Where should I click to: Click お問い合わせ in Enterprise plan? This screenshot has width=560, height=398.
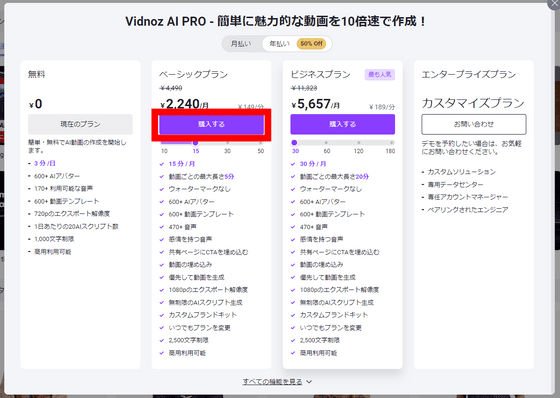[474, 124]
